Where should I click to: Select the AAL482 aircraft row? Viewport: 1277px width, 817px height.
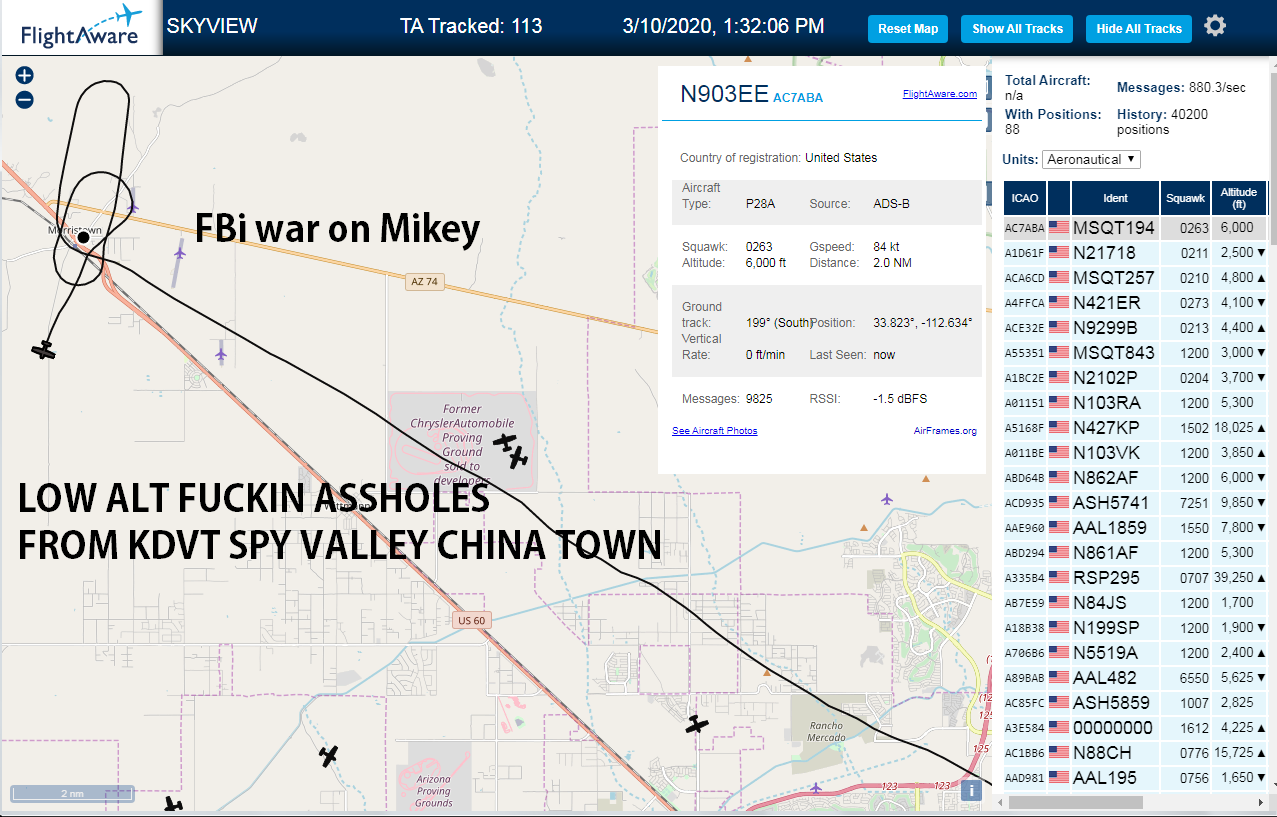1135,677
